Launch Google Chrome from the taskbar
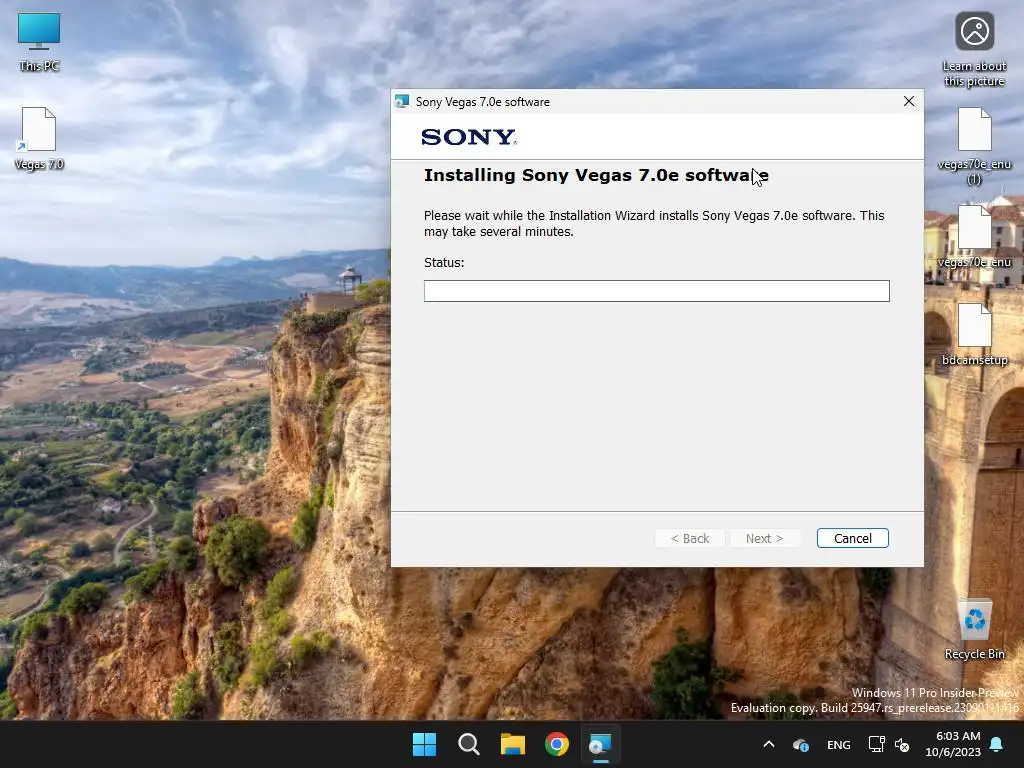Screen dimensions: 1024x768 pos(557,744)
